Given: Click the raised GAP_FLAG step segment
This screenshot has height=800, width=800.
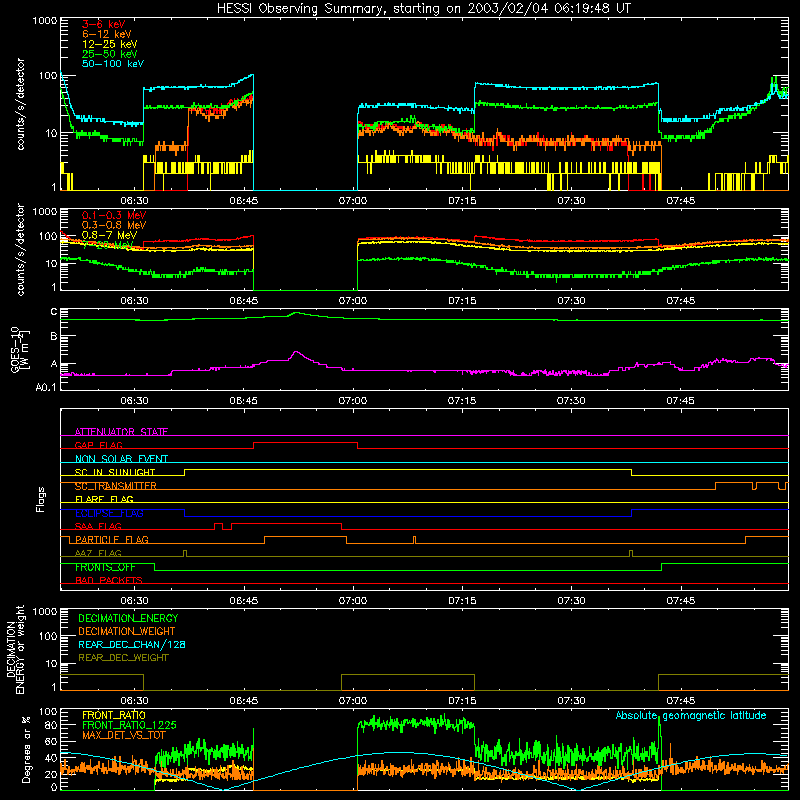Looking at the screenshot, I should click(306, 442).
